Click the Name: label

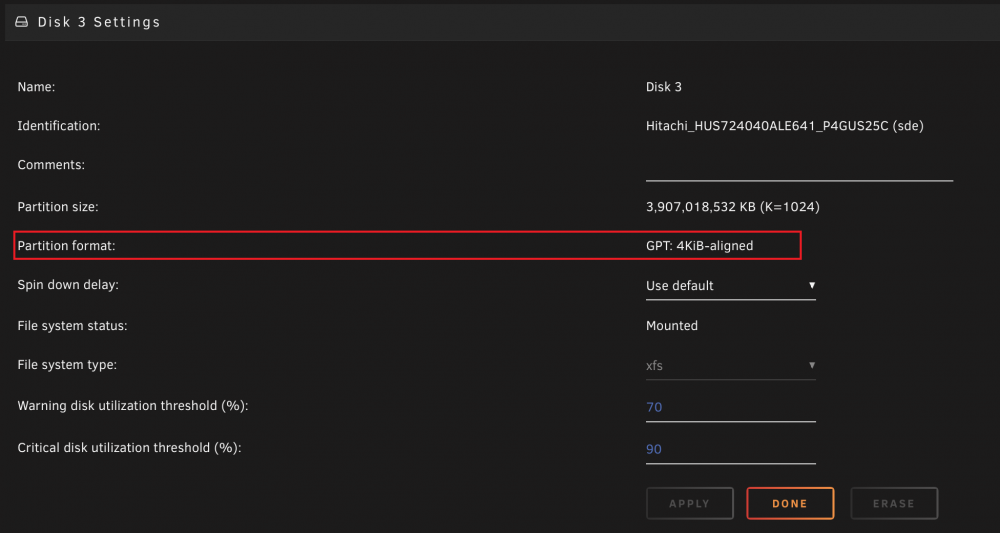[36, 87]
